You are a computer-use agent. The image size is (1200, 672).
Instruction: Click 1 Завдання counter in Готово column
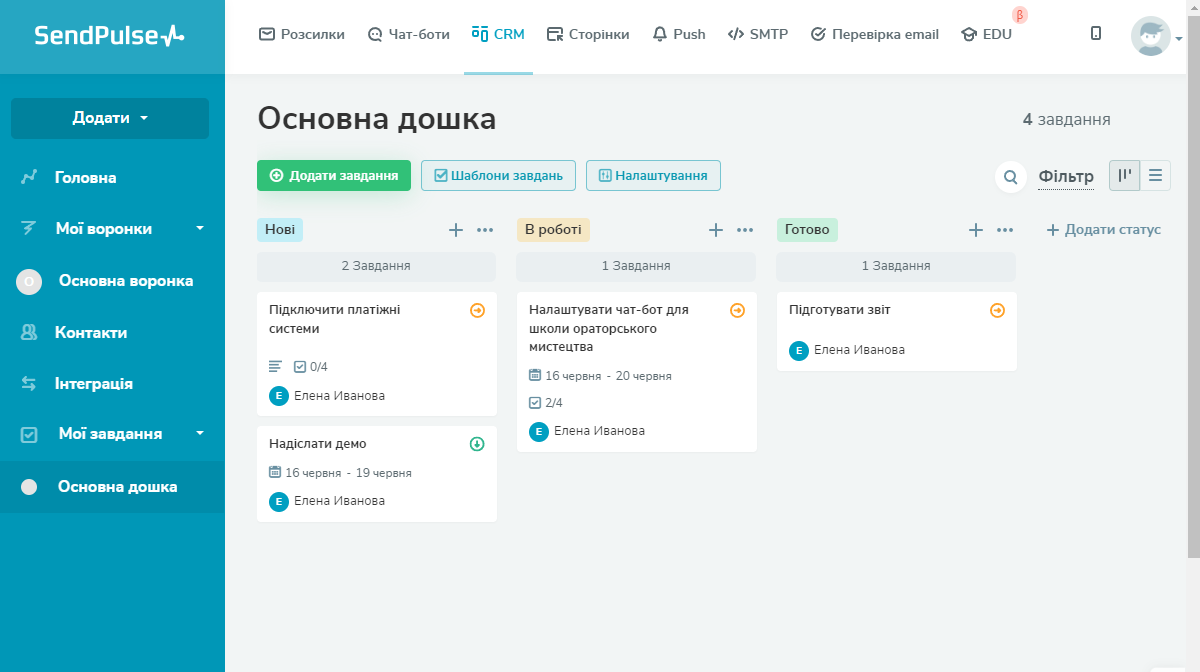click(896, 266)
